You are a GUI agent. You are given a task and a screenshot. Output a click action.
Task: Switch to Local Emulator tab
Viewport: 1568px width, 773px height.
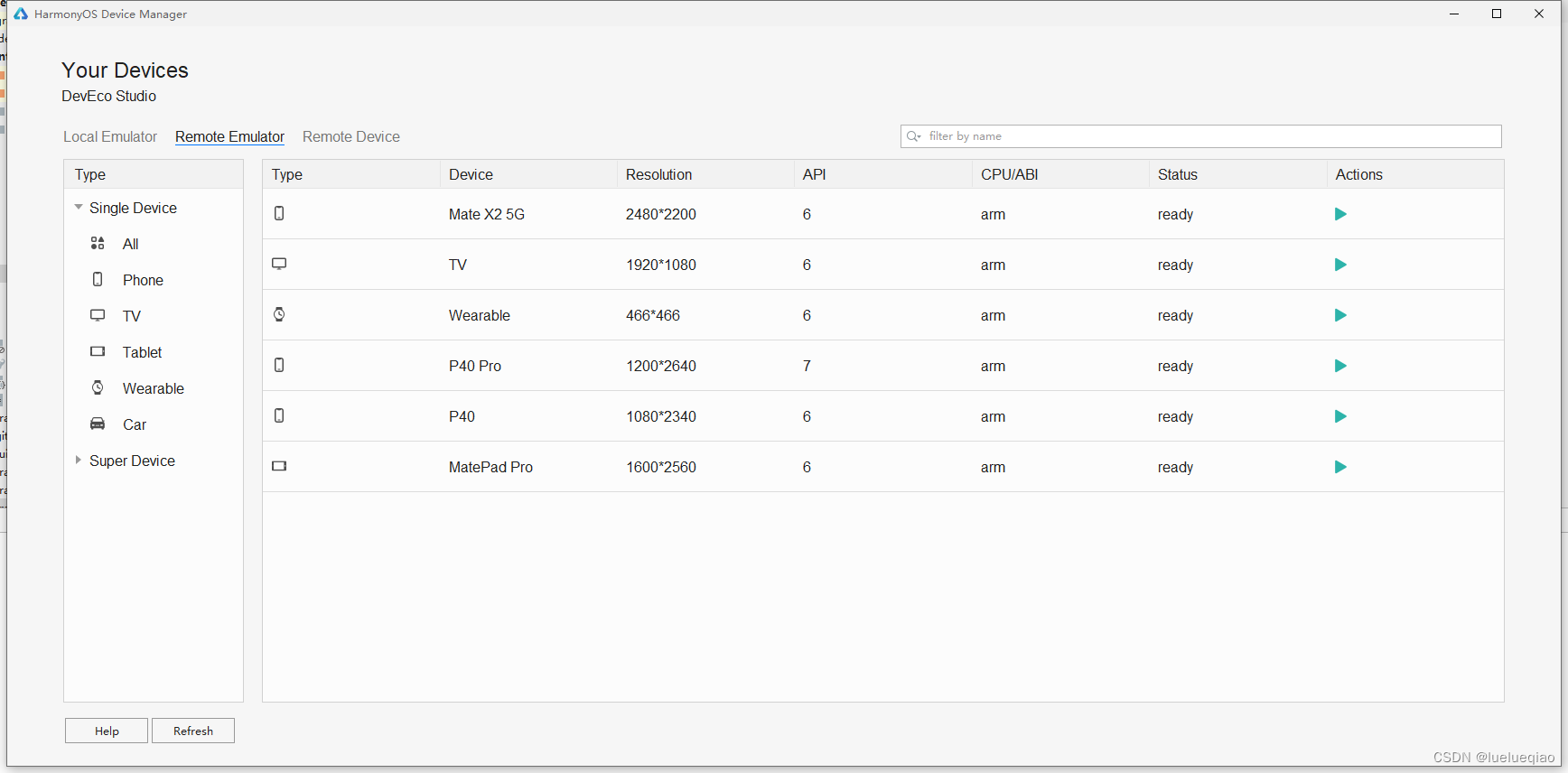click(110, 136)
